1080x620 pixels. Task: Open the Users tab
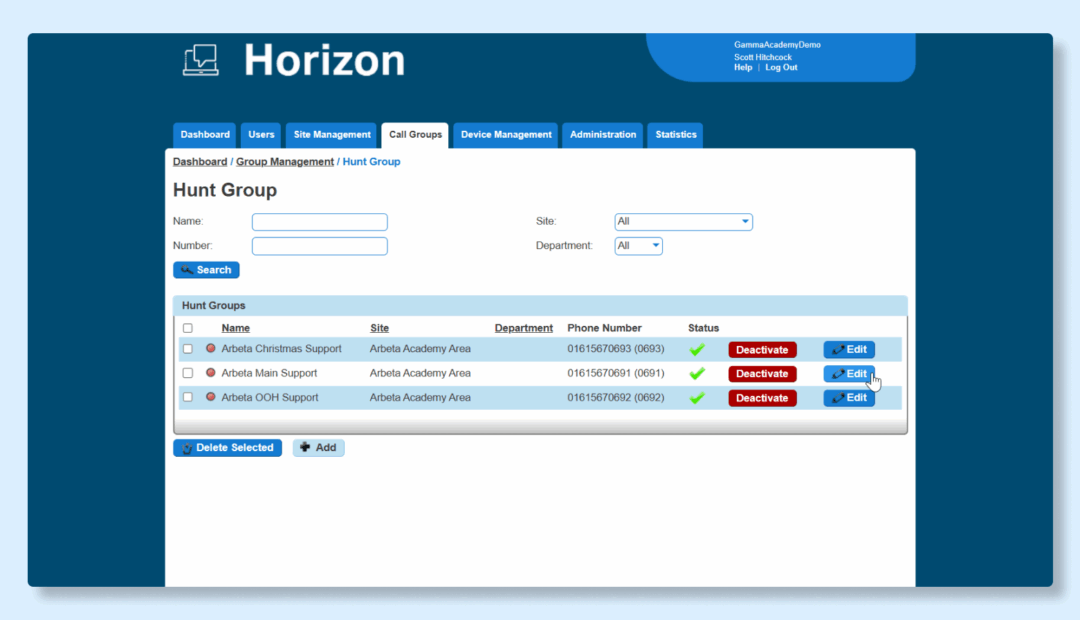pos(261,134)
